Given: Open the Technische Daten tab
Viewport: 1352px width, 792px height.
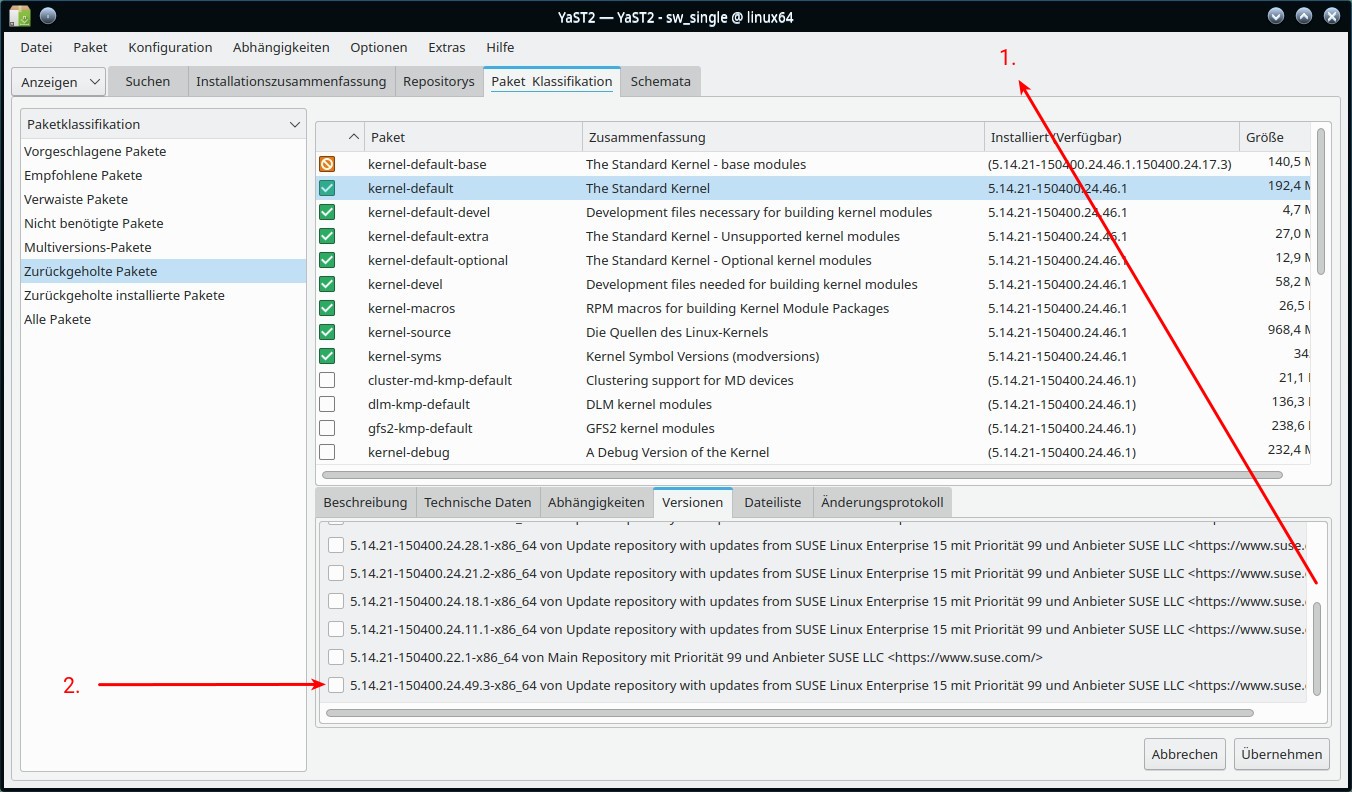Looking at the screenshot, I should click(478, 502).
